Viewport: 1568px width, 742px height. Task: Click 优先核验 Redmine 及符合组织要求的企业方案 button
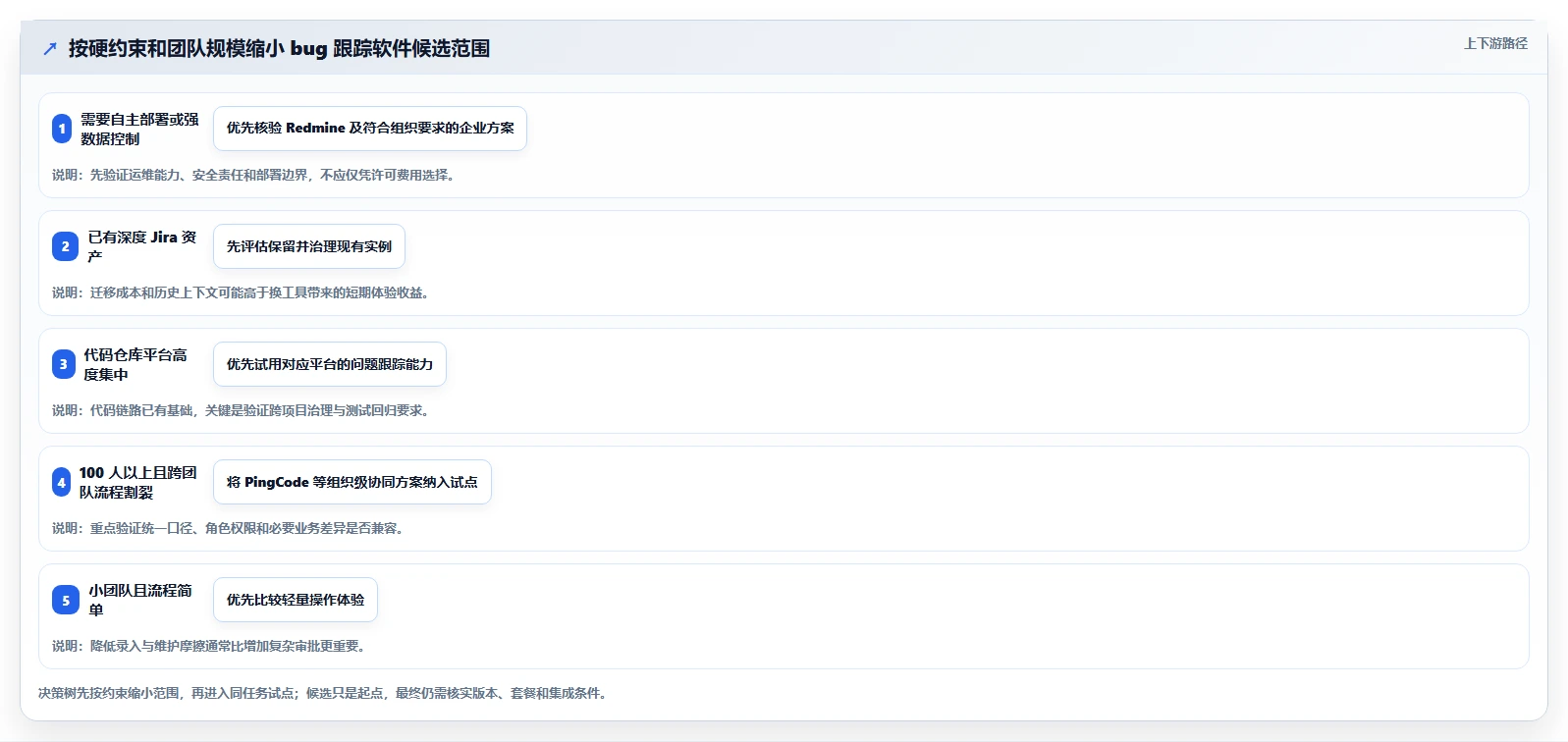pyautogui.click(x=370, y=129)
